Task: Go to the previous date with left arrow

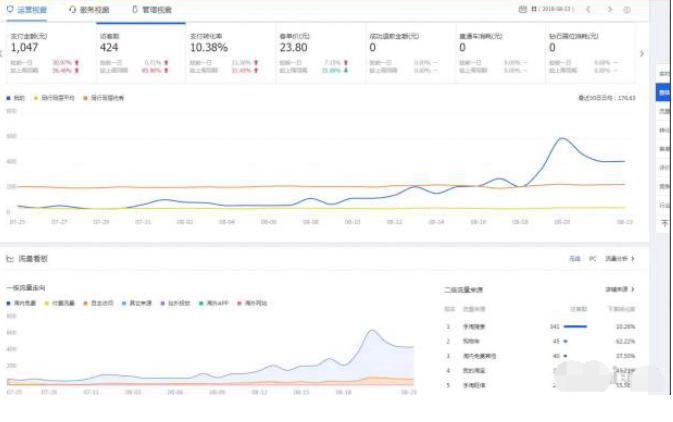Action: [588, 9]
